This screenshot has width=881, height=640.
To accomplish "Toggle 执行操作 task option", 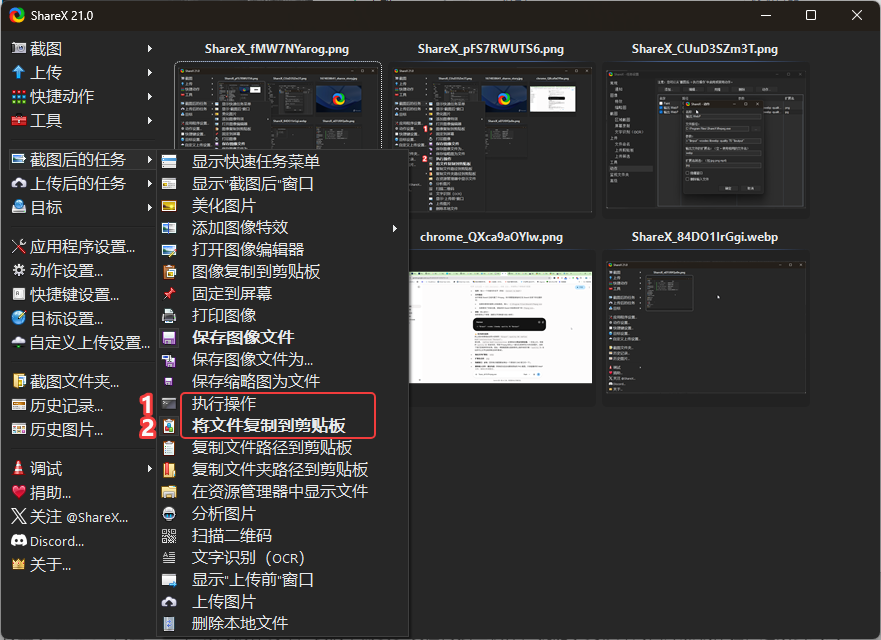I will [x=283, y=403].
